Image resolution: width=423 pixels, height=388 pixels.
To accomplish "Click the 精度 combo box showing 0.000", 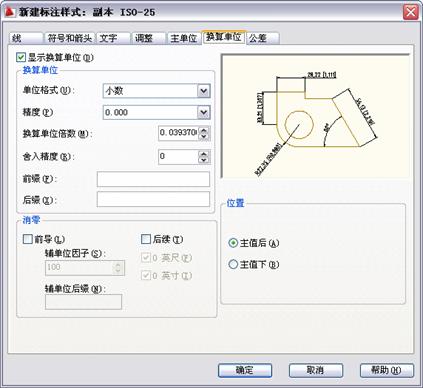I will 156,112.
